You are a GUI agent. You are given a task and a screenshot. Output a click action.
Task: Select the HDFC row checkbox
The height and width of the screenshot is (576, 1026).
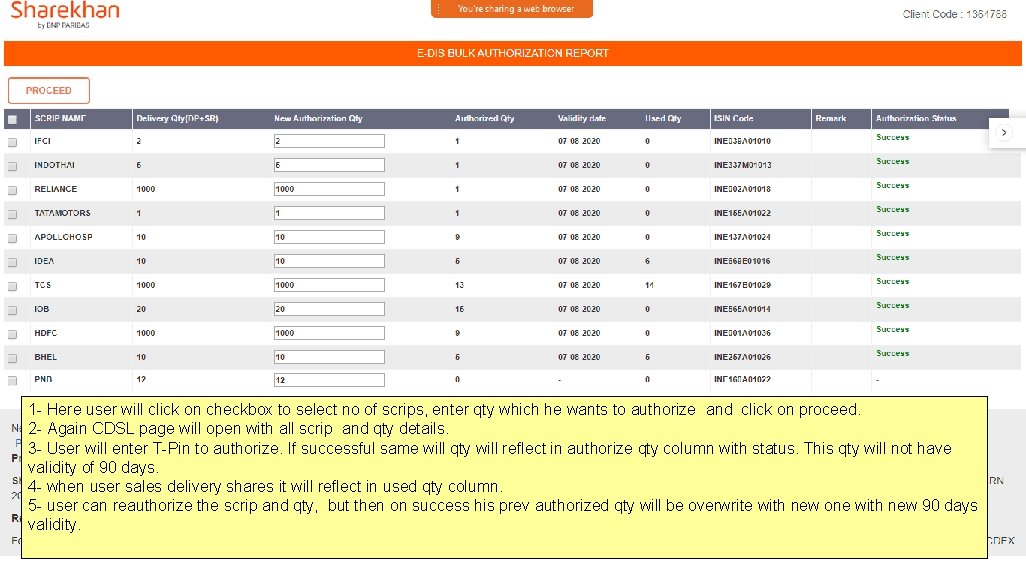12,334
